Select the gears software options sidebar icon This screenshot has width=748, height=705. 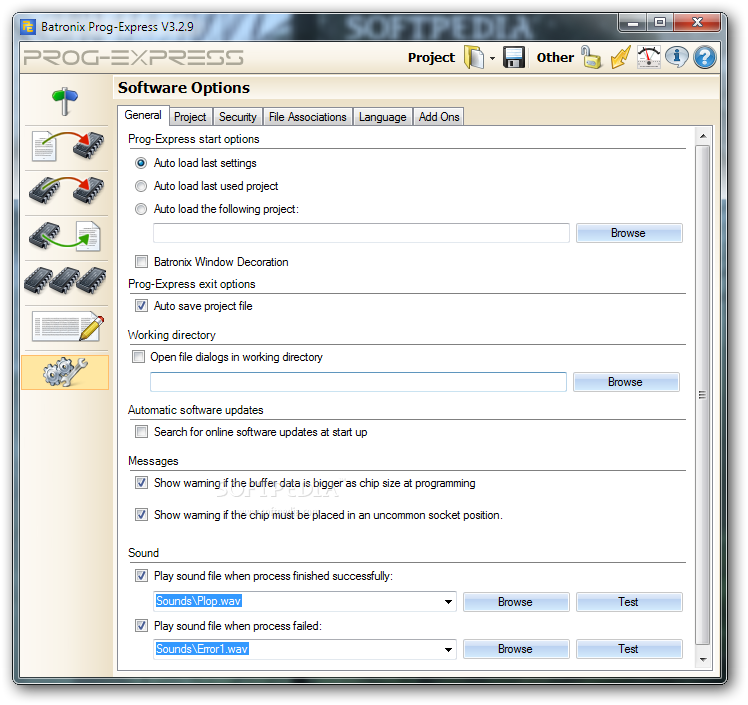tap(65, 372)
